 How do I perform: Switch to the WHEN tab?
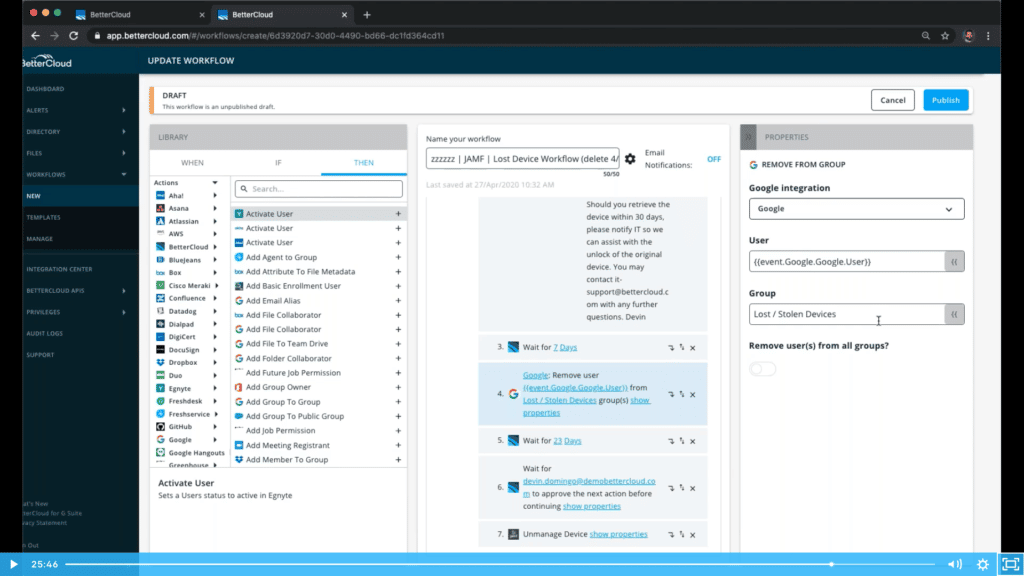pyautogui.click(x=192, y=163)
